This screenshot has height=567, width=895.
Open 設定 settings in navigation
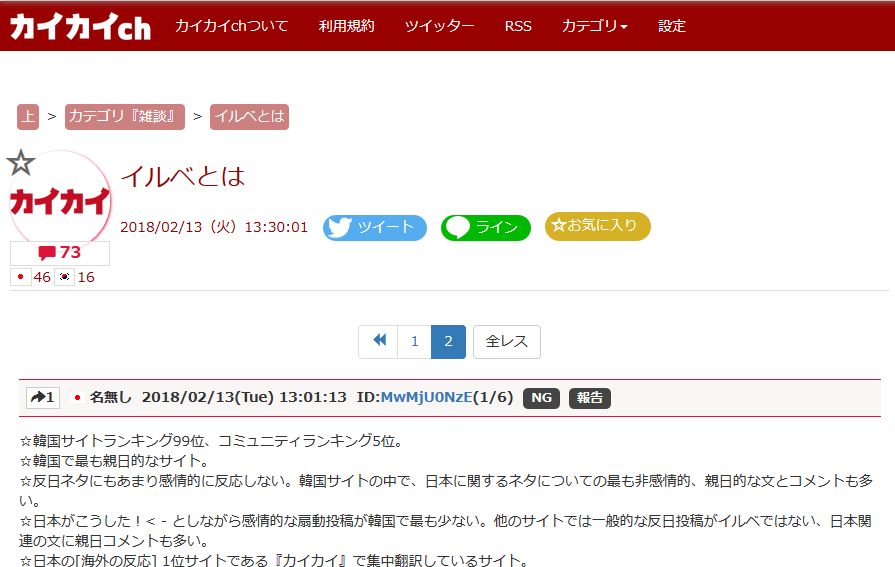pyautogui.click(x=672, y=26)
